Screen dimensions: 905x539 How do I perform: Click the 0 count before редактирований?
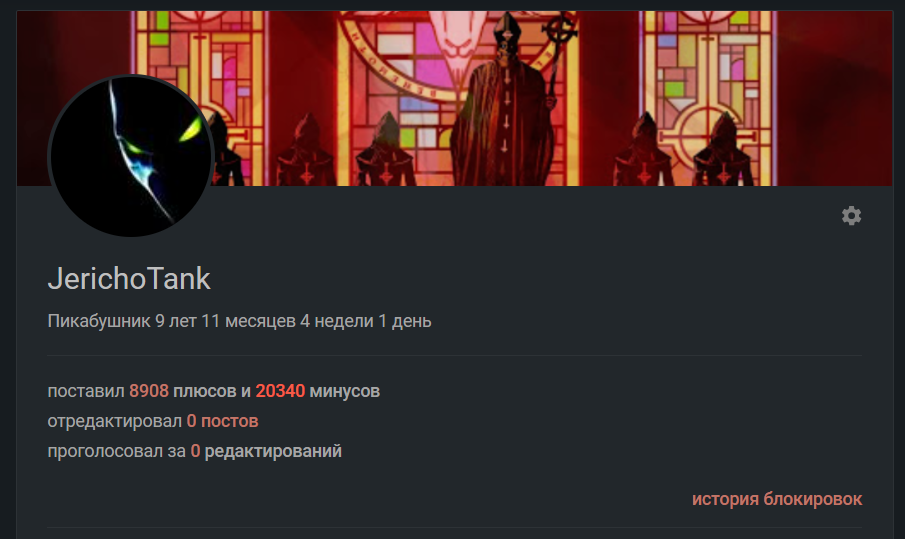195,451
